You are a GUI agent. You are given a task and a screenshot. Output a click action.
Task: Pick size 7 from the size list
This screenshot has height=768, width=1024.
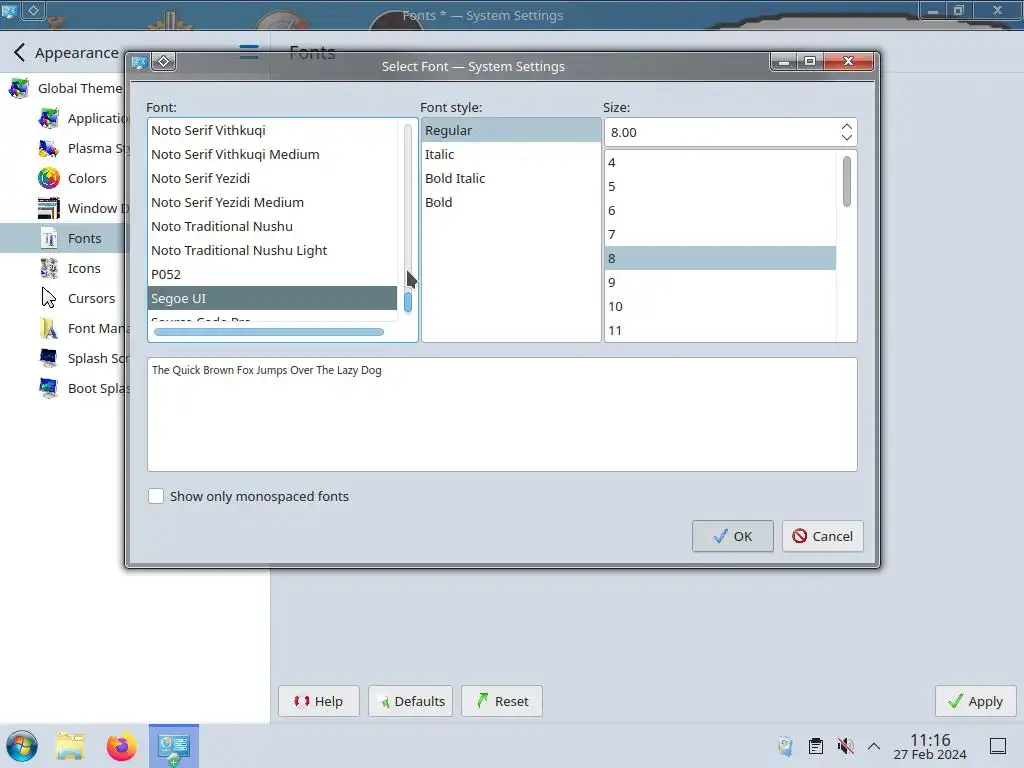pos(720,234)
